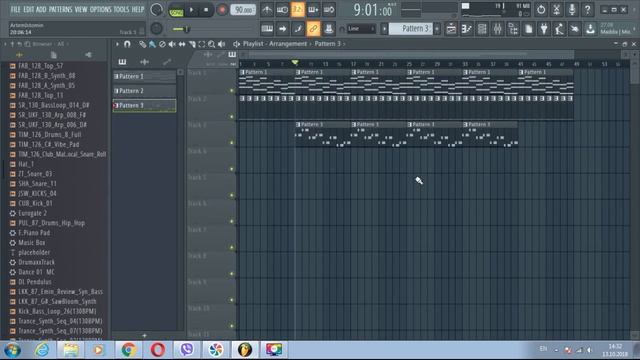Open the ADD menu
Screen dimensions: 640x360
coord(41,9)
